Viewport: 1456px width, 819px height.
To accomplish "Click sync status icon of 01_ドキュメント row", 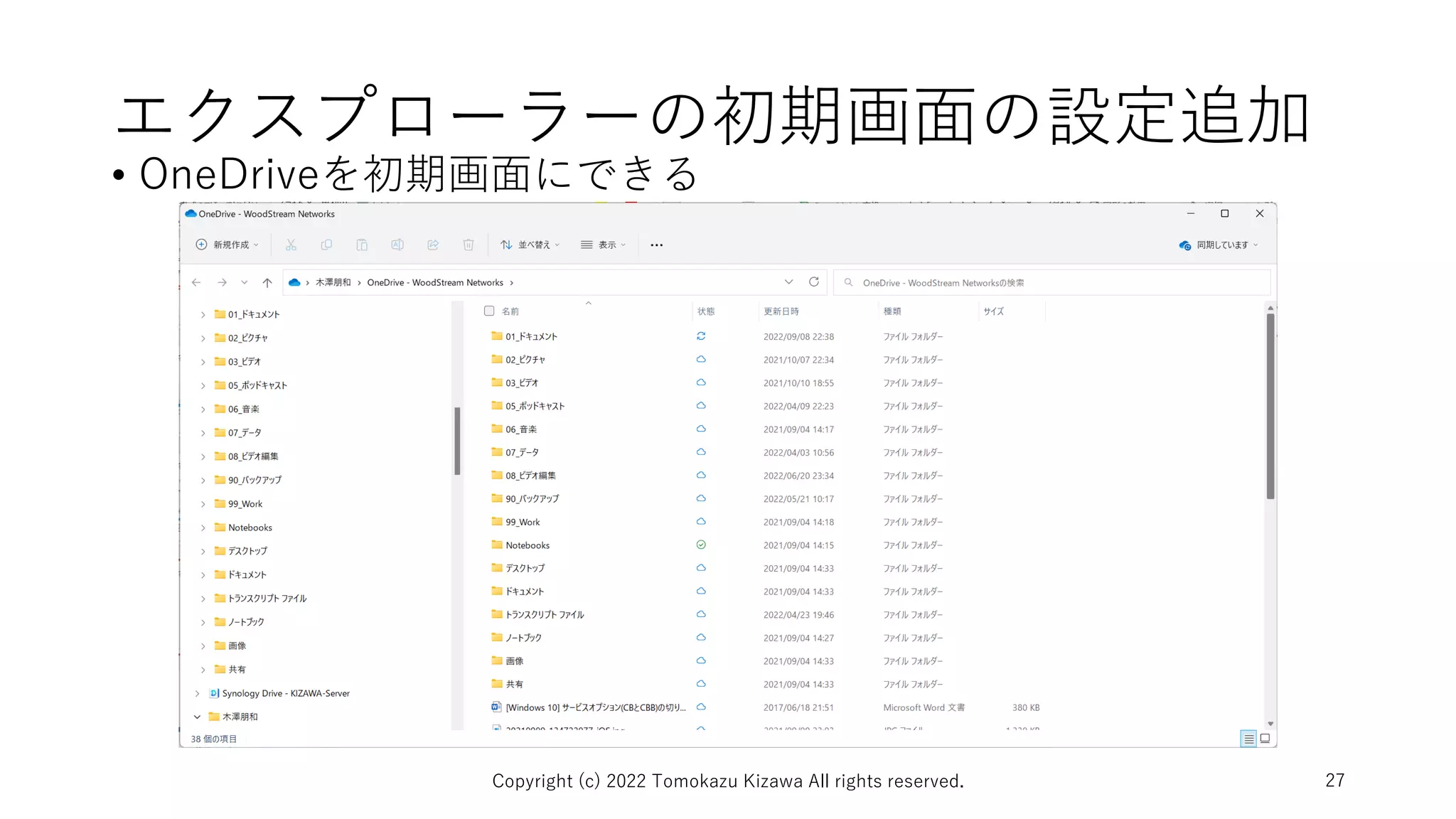I will pos(701,336).
